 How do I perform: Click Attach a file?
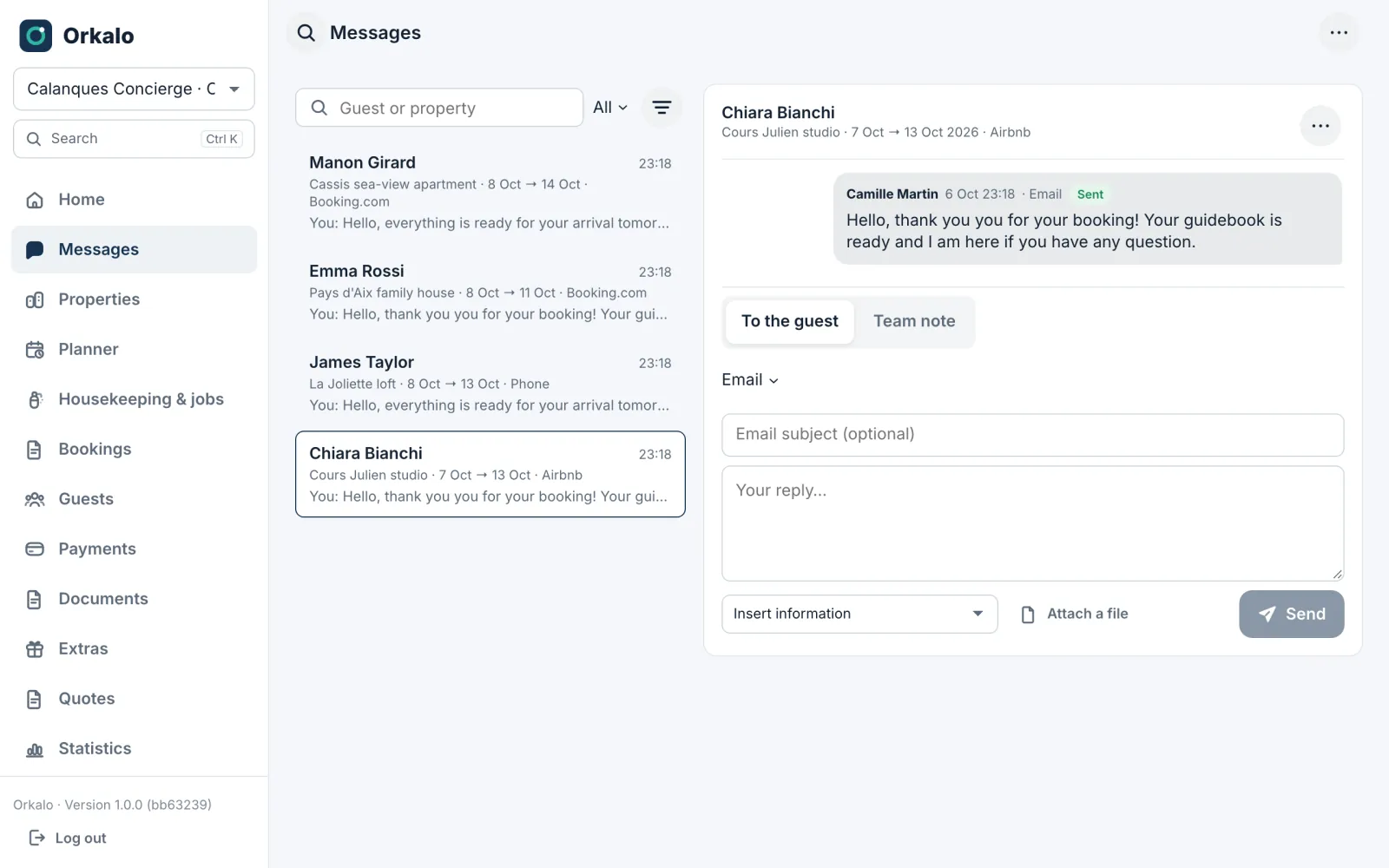pos(1075,614)
